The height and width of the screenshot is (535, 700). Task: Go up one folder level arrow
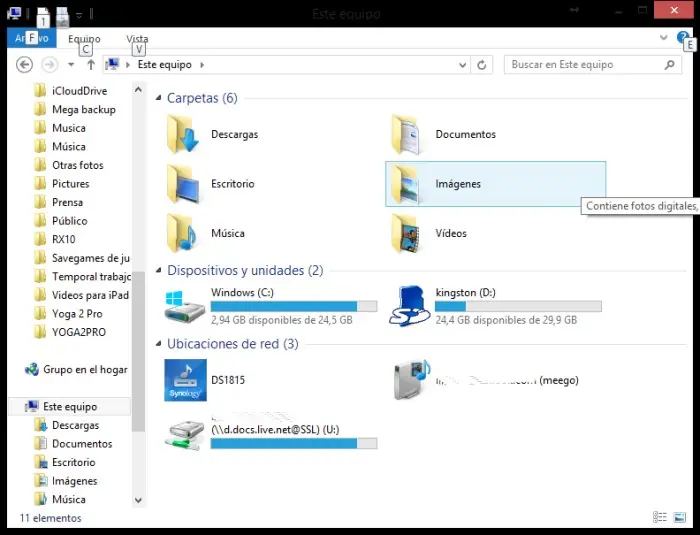(x=91, y=65)
